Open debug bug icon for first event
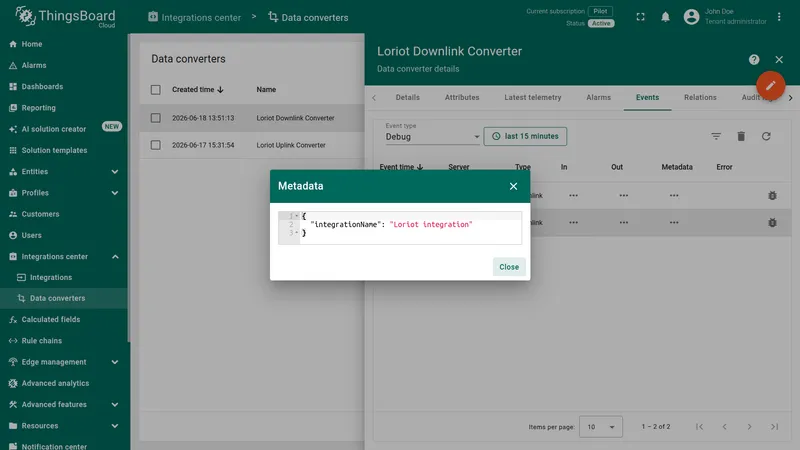Screen dimensions: 800x450 pos(772,195)
